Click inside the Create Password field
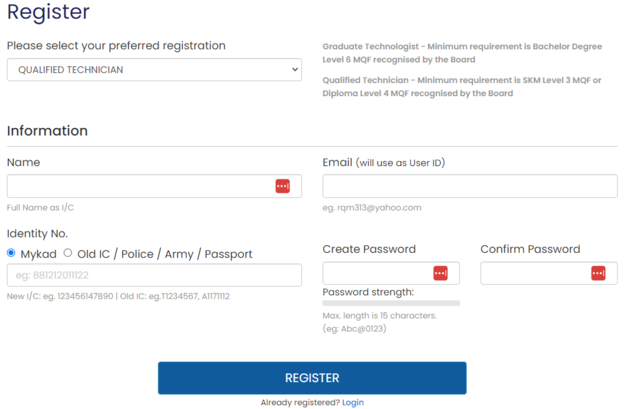624x409 pixels. pos(376,273)
